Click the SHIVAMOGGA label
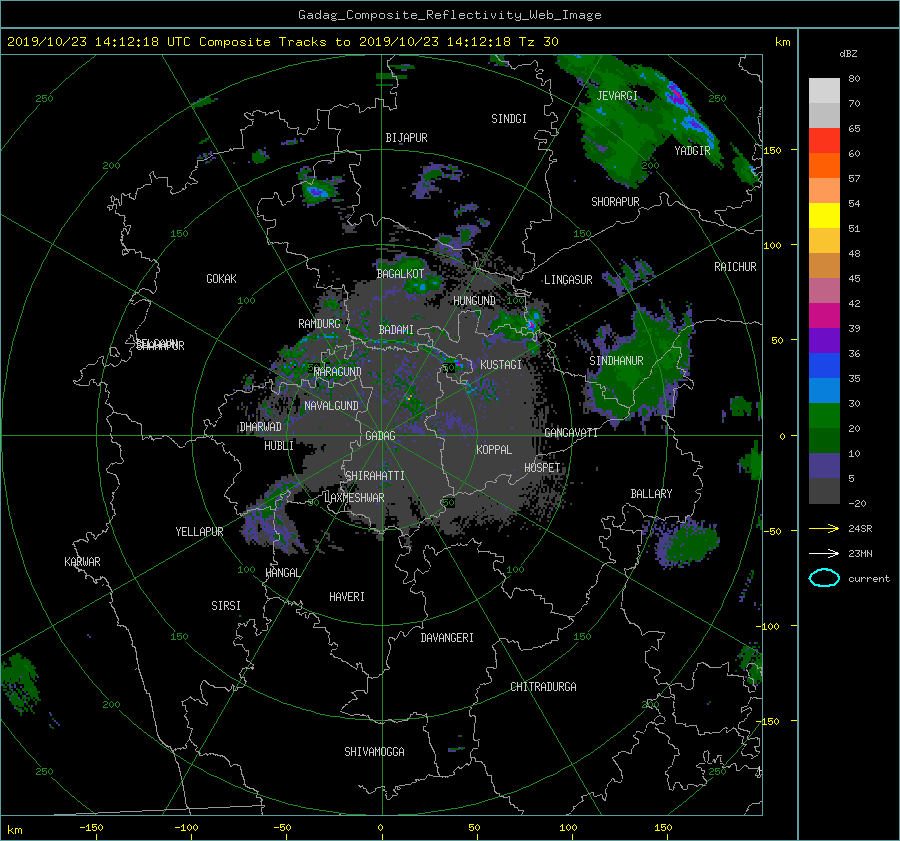This screenshot has width=900, height=841. point(374,751)
